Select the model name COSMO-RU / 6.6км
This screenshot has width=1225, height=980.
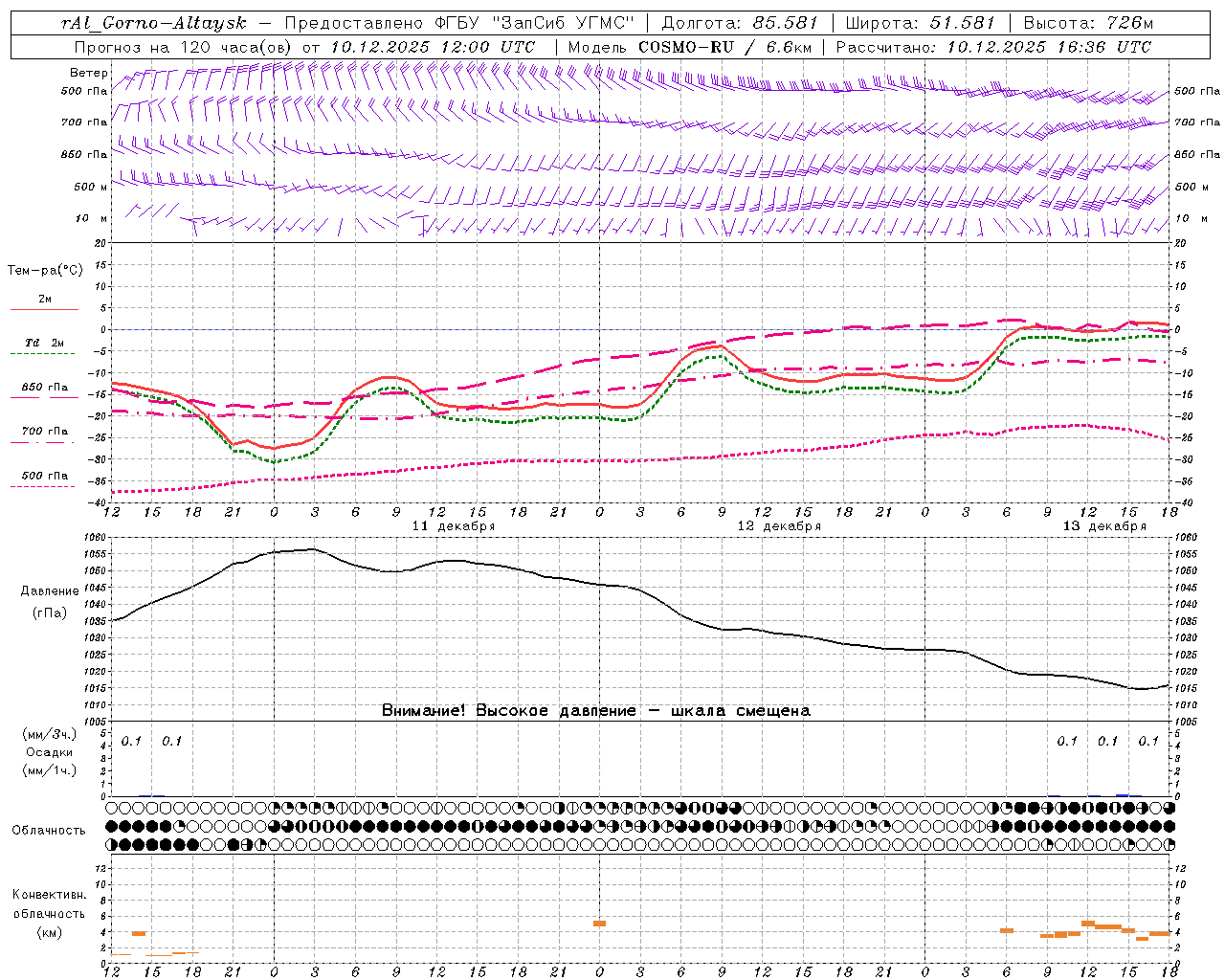point(725,47)
